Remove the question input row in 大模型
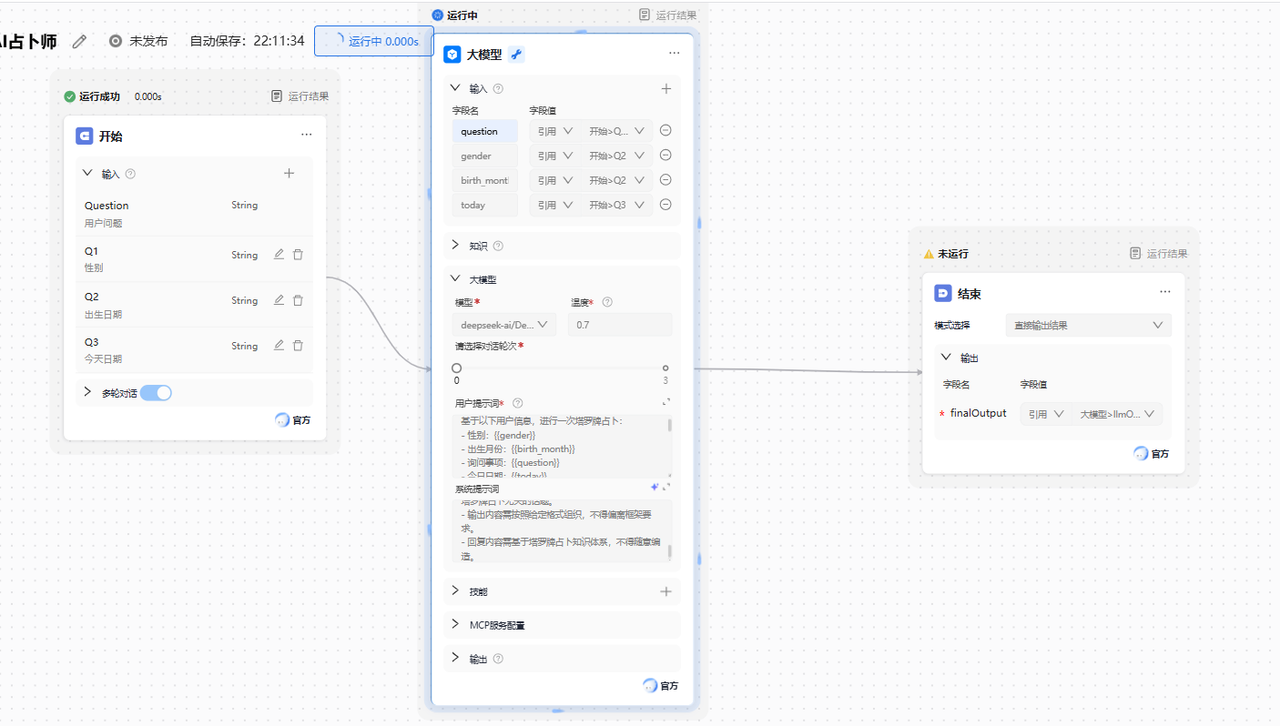Viewport: 1280px width, 726px height. coord(665,130)
